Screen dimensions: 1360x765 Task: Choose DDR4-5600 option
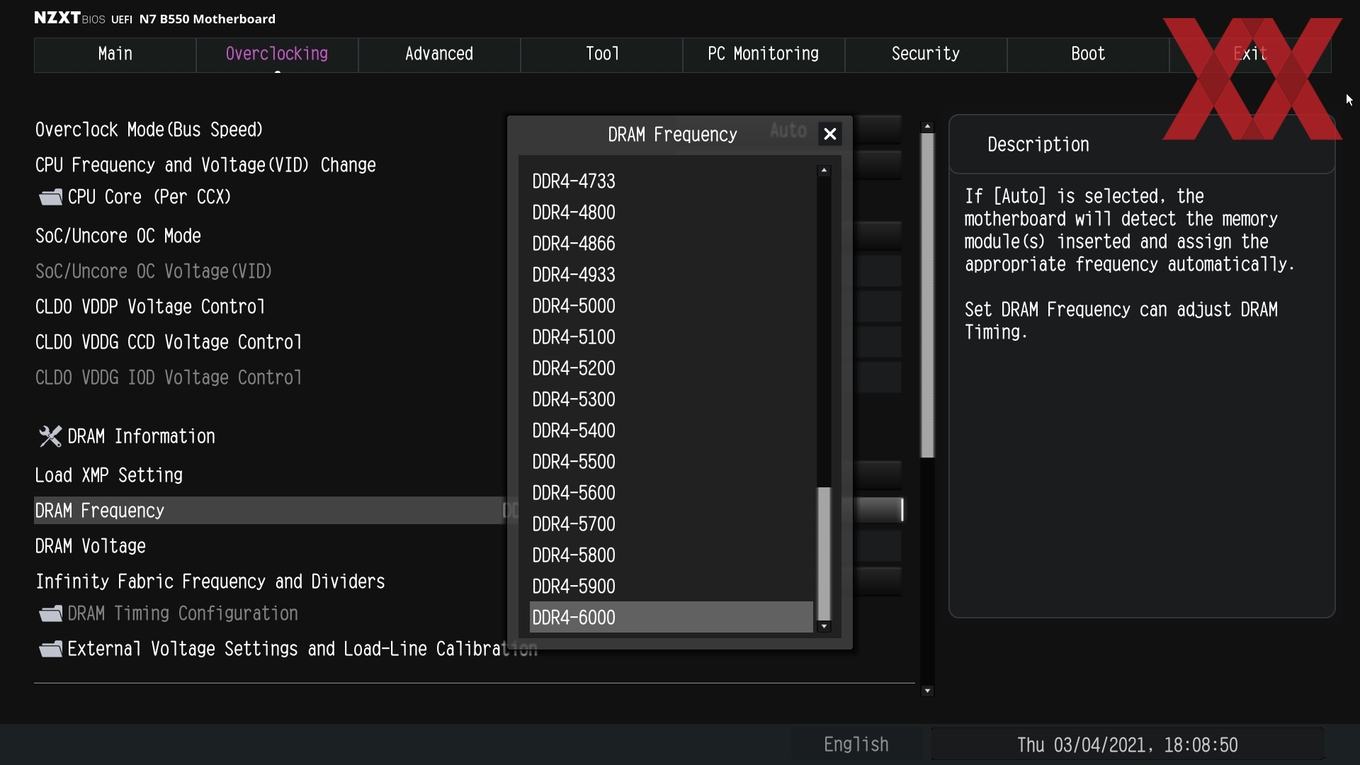point(671,493)
